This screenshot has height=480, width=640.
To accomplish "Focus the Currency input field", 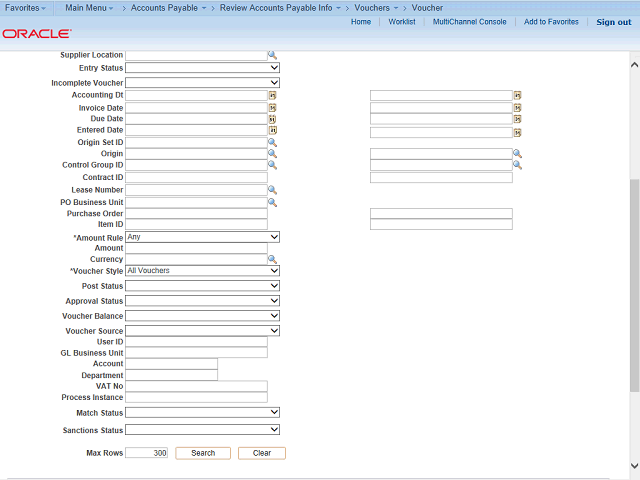I will pyautogui.click(x=196, y=260).
